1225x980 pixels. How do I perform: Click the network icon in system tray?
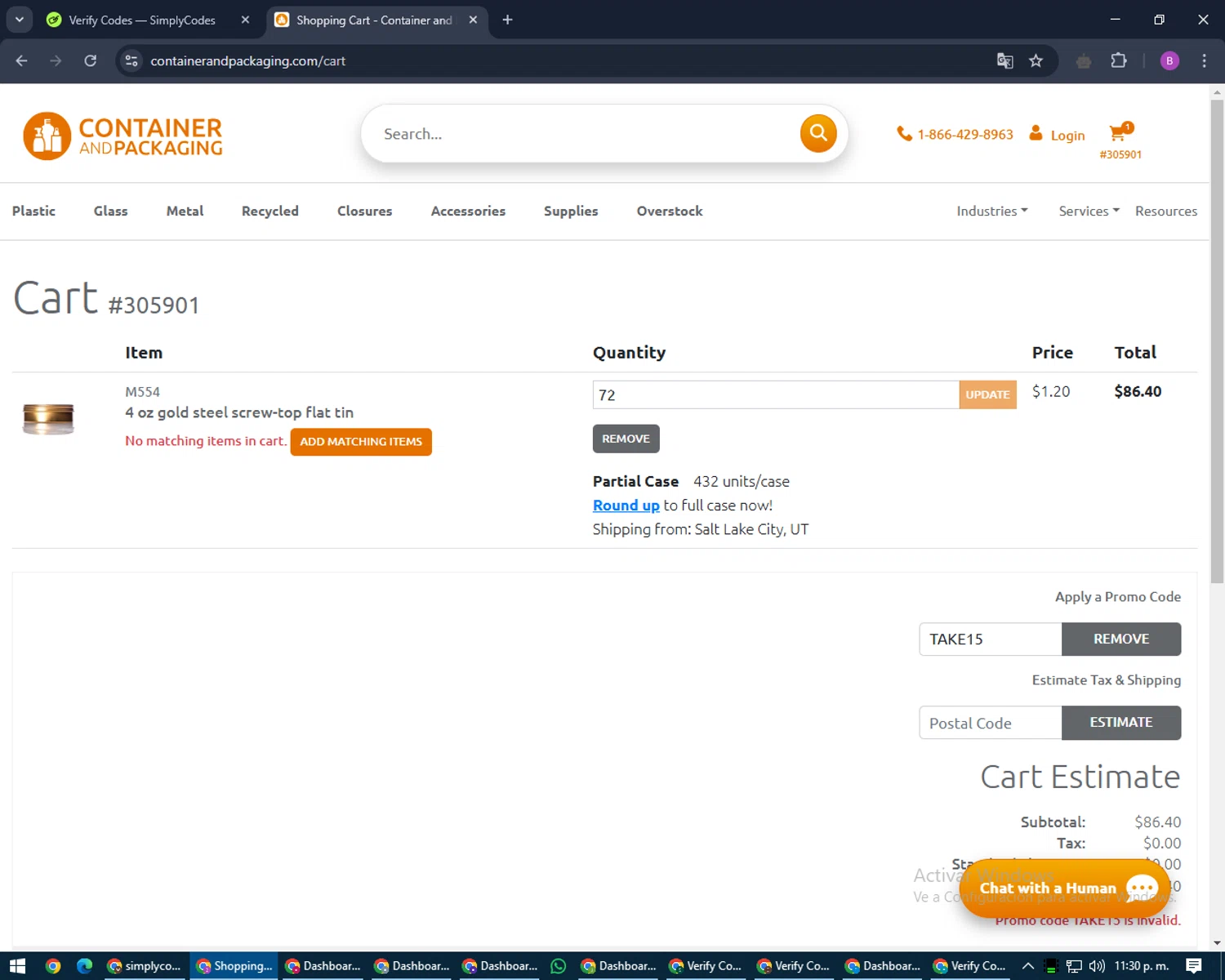coord(1074,966)
